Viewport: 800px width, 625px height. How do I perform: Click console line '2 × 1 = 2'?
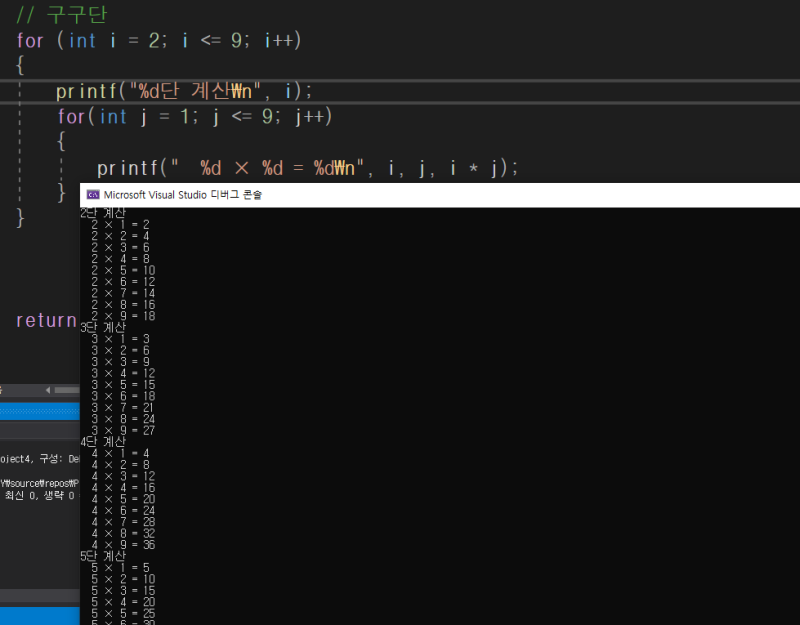(x=120, y=224)
